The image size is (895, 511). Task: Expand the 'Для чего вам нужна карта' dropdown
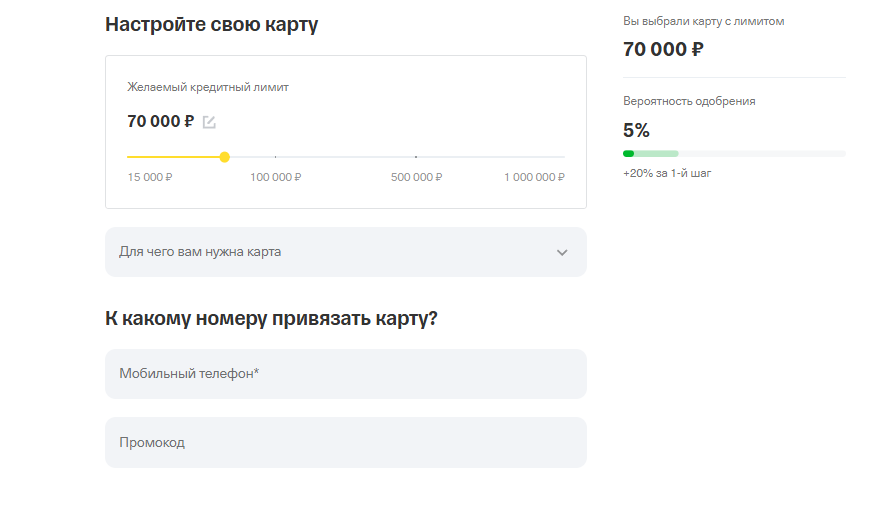pos(345,252)
